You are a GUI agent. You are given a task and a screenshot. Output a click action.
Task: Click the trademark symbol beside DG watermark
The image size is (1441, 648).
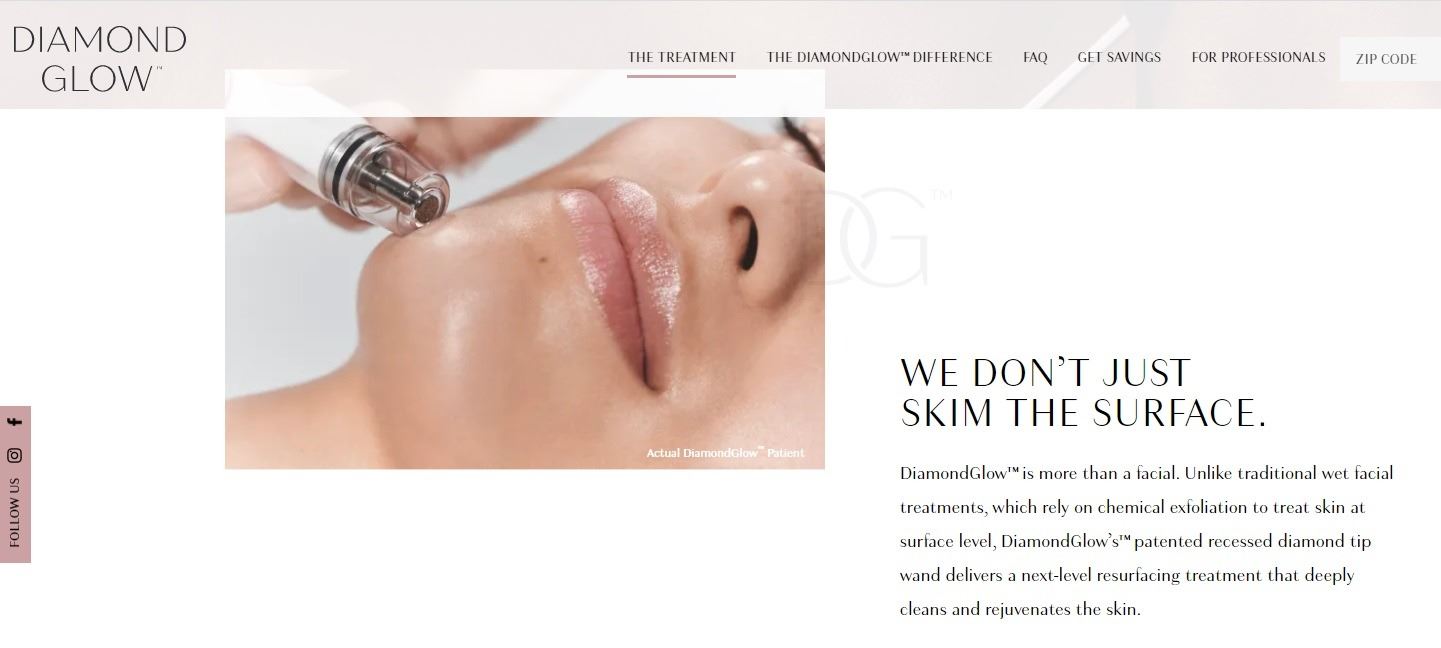coord(940,195)
